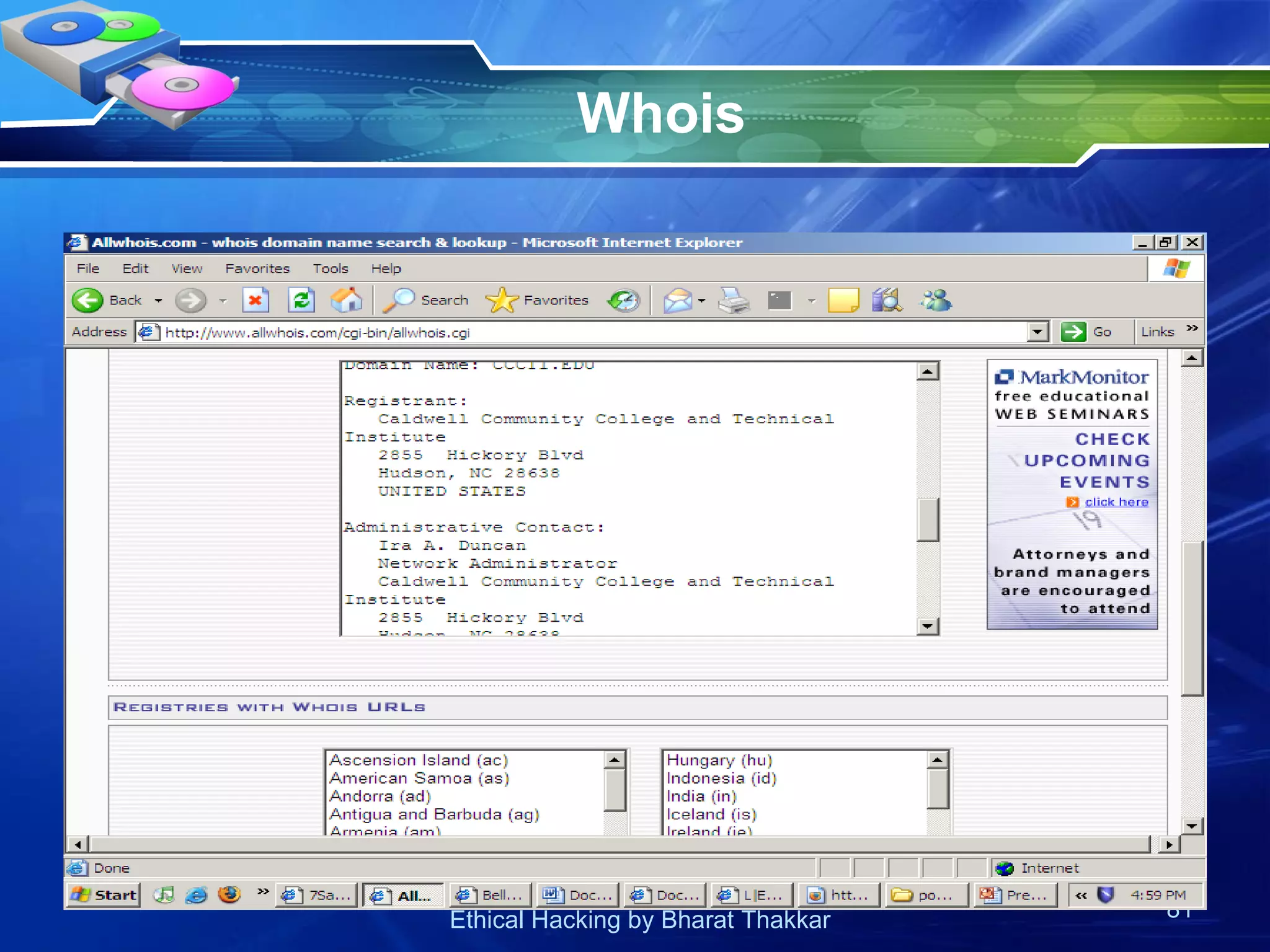The image size is (1270, 952).
Task: Open the Tools menu
Action: [x=330, y=268]
